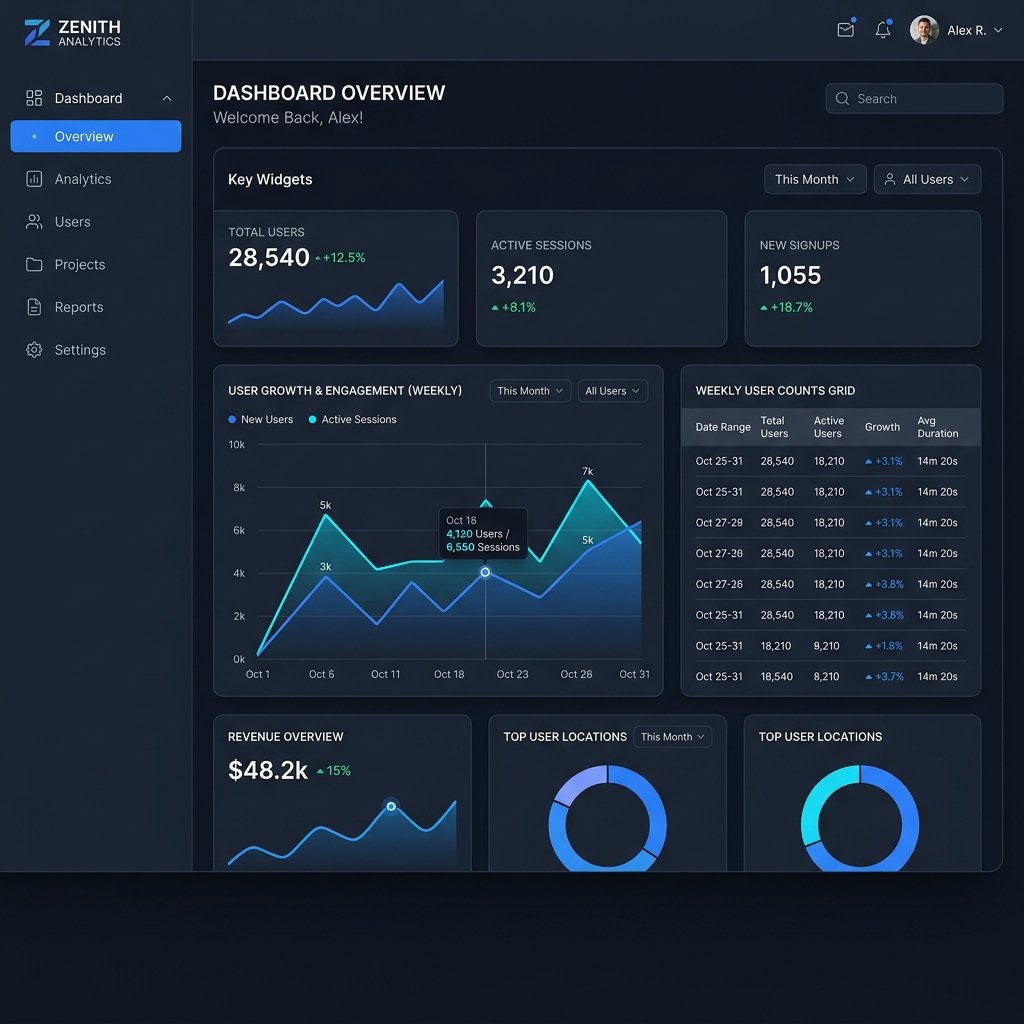Open the notifications bell
Screen dimensions: 1024x1024
pyautogui.click(x=883, y=29)
